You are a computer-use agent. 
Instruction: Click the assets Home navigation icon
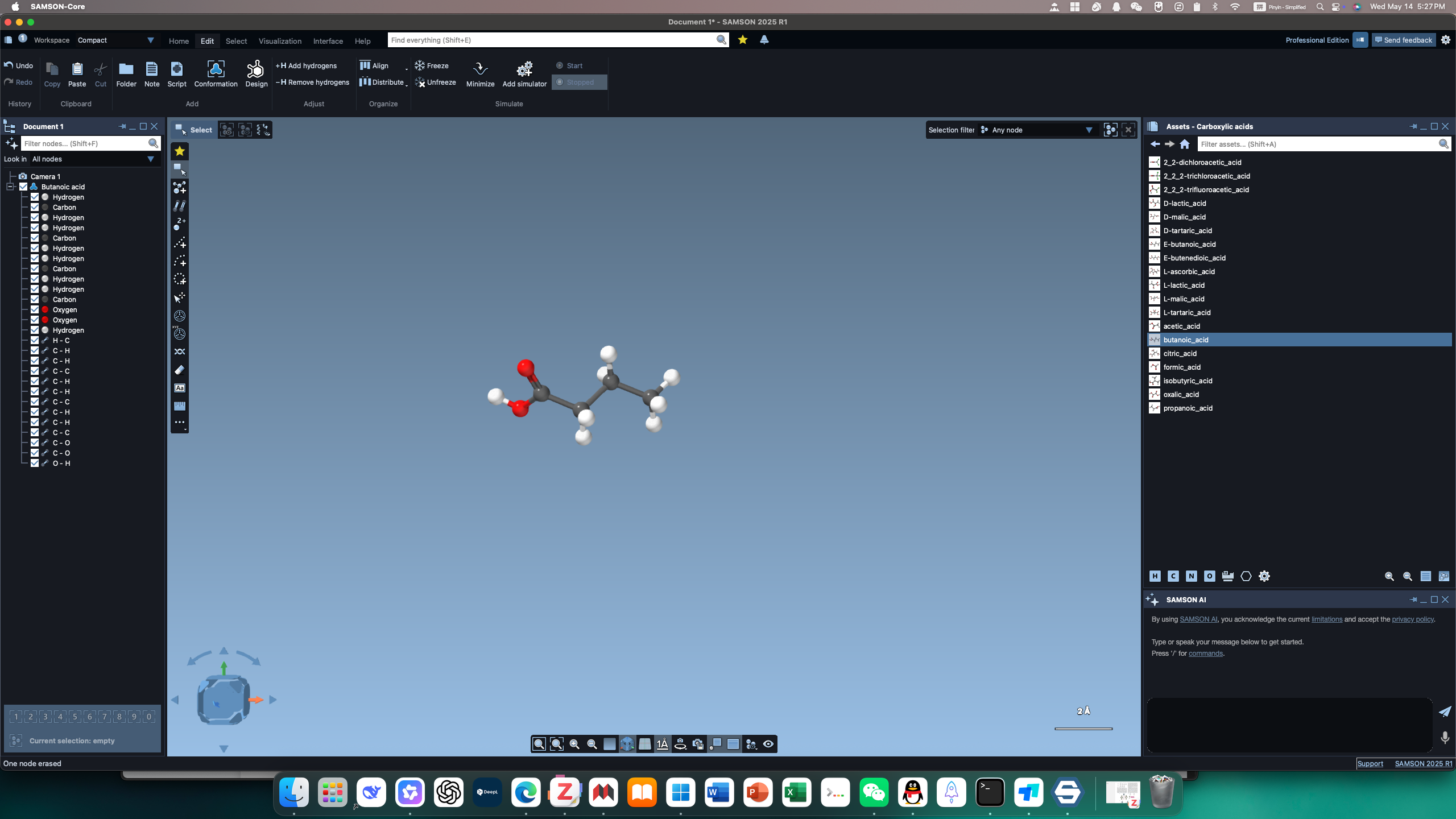[x=1185, y=144]
